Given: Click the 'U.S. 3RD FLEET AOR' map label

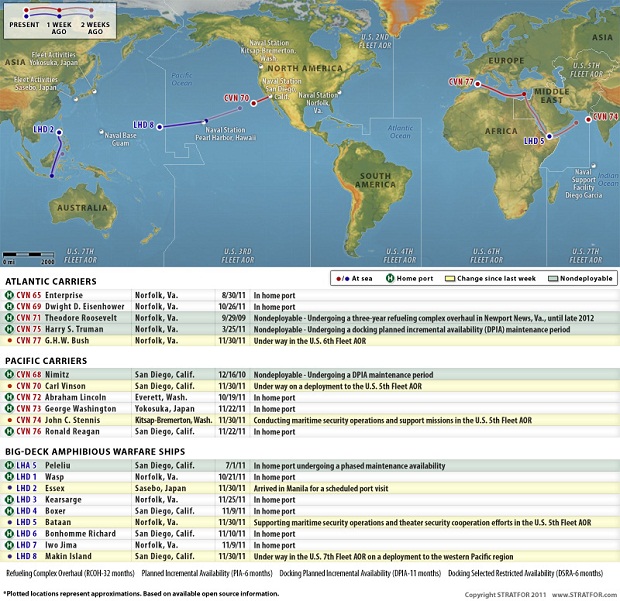Looking at the screenshot, I should coord(238,256).
